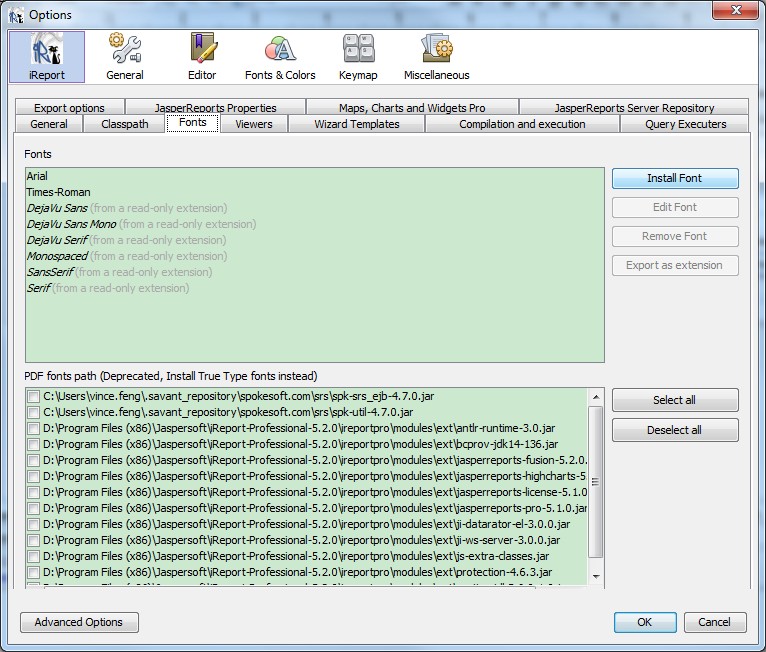Open the Query Executers tab

pyautogui.click(x=685, y=124)
